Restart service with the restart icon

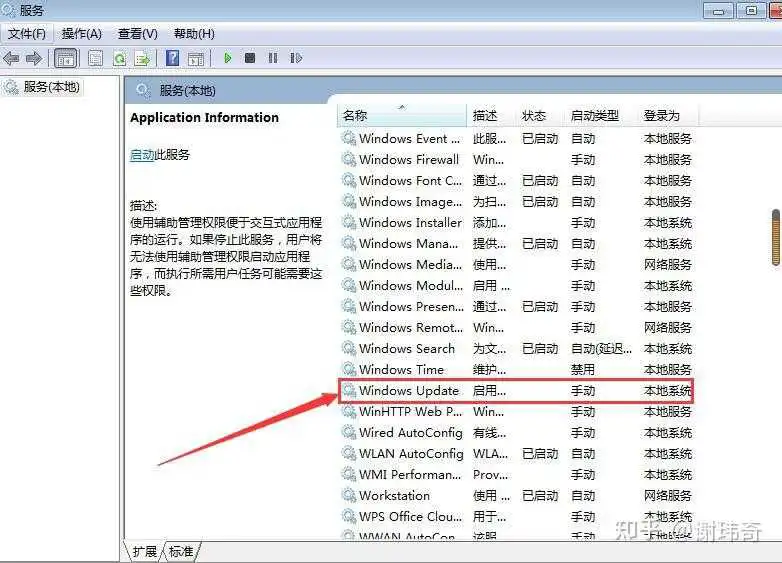[x=296, y=58]
